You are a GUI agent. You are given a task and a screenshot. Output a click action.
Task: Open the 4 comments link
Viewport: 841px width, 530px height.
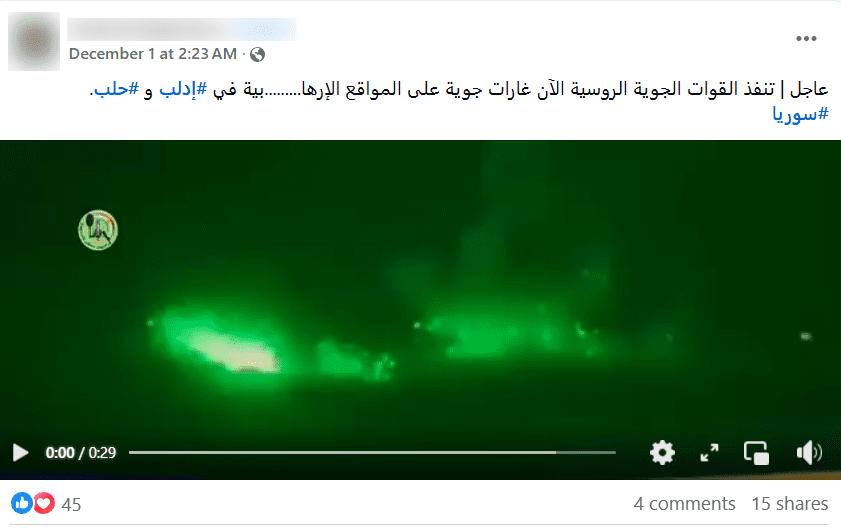[684, 504]
